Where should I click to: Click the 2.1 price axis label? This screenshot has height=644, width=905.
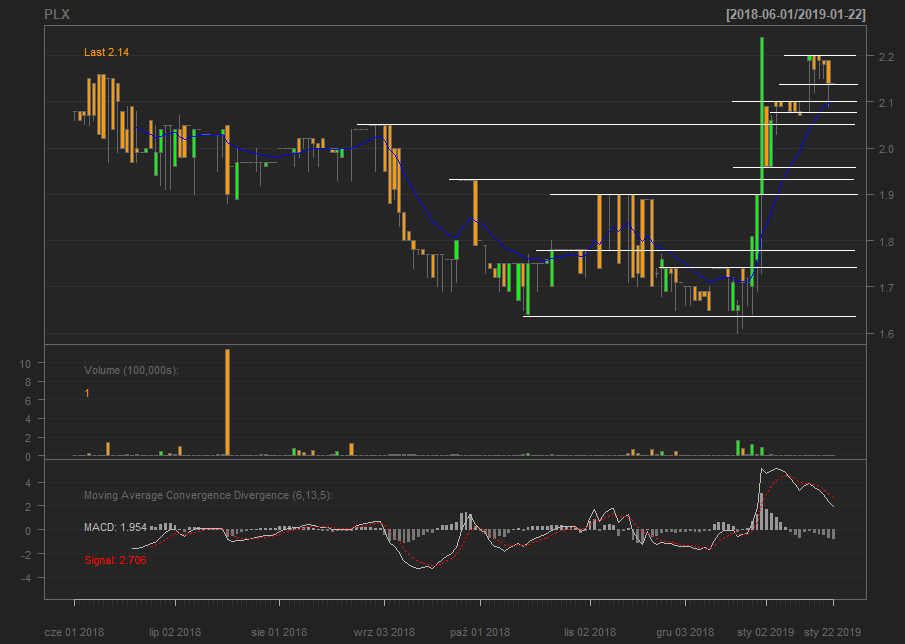[886, 103]
